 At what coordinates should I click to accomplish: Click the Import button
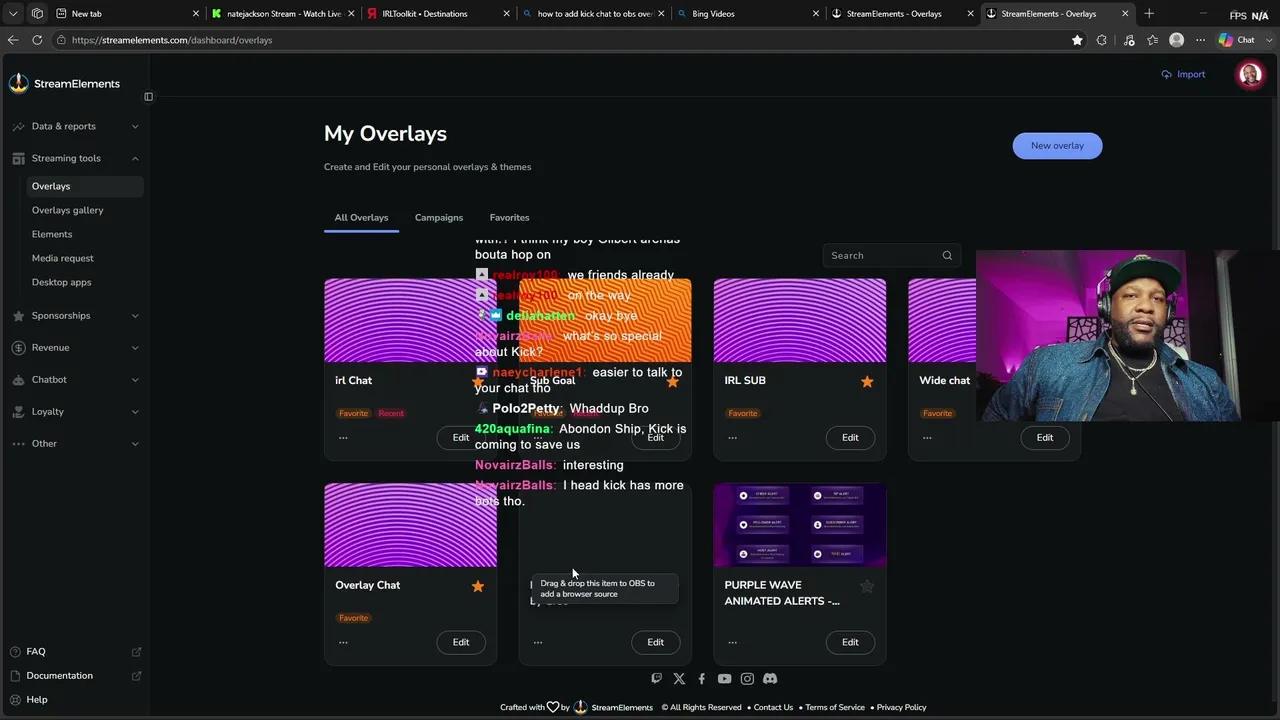1183,75
